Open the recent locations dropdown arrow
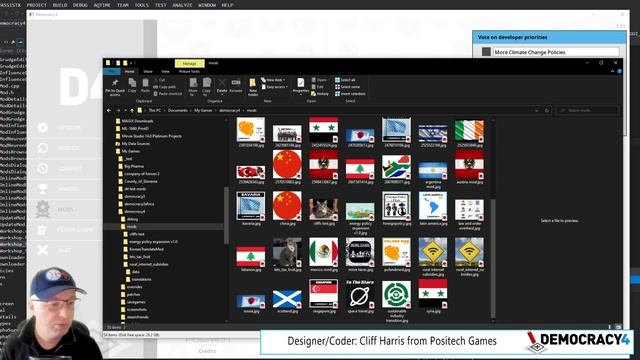Screen dimensions: 640x360 click(125, 111)
